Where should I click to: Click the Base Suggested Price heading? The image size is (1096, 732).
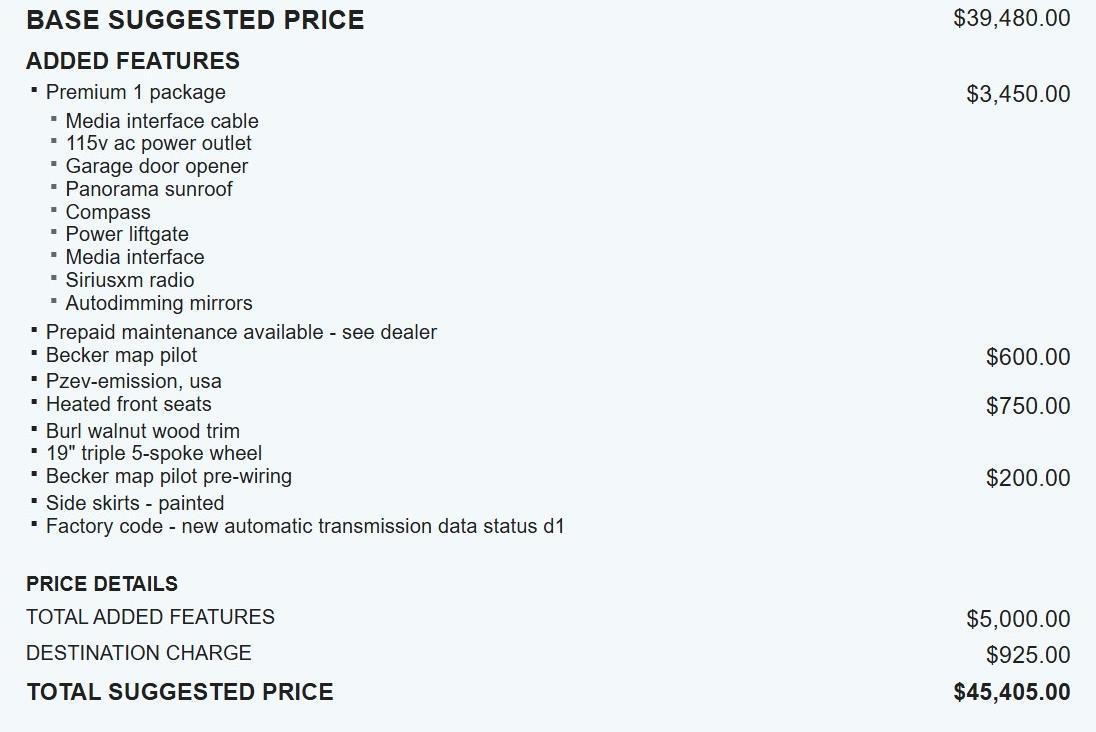(195, 20)
